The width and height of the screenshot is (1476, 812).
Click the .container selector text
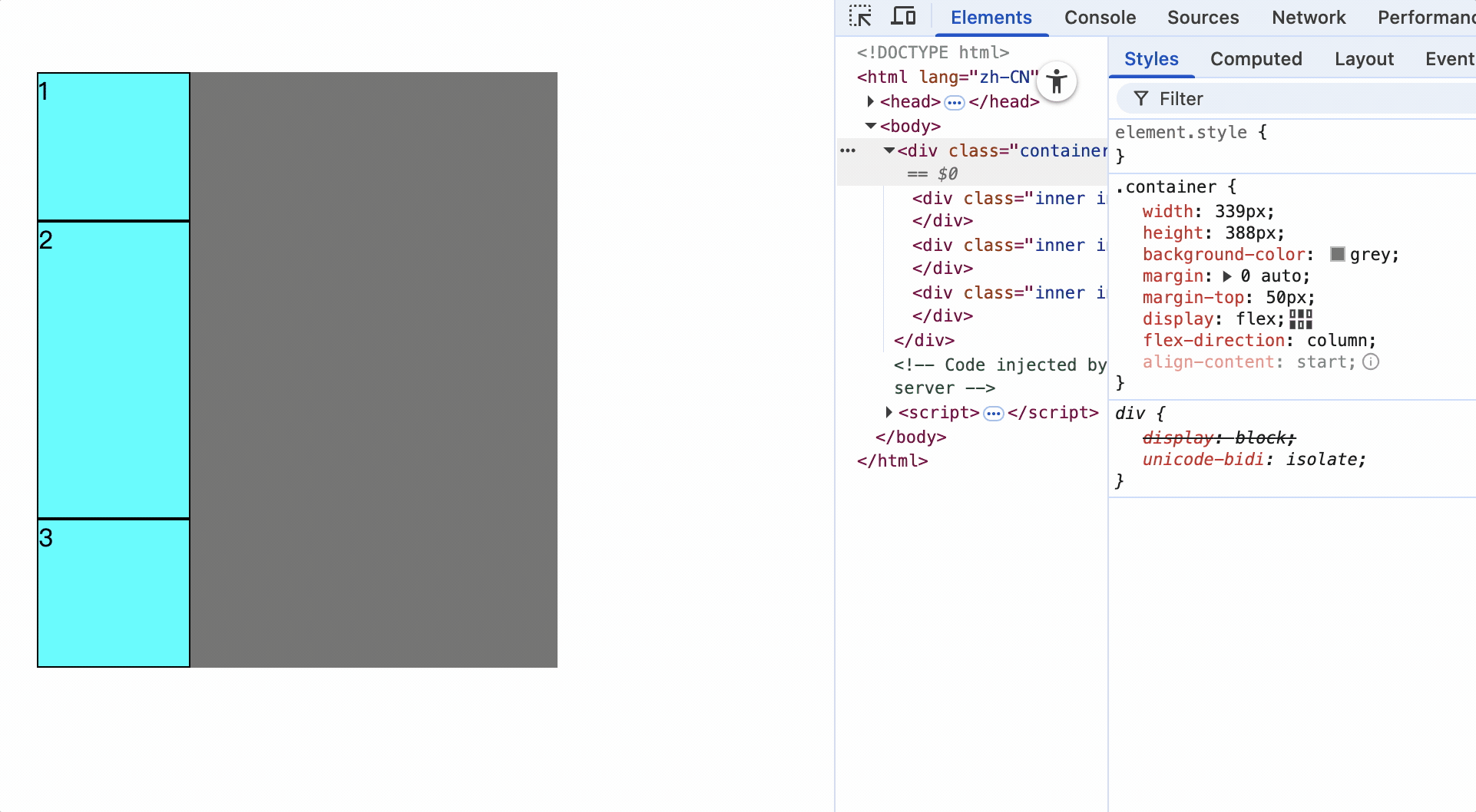(x=1166, y=187)
